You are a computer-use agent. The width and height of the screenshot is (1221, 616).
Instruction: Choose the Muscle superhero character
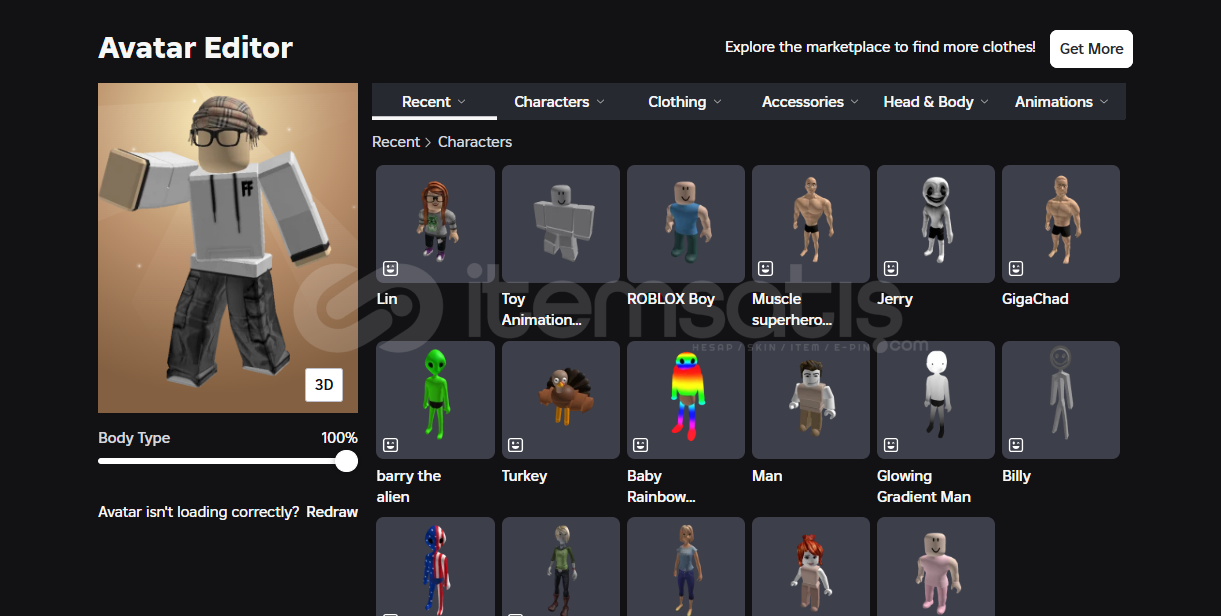click(x=811, y=224)
